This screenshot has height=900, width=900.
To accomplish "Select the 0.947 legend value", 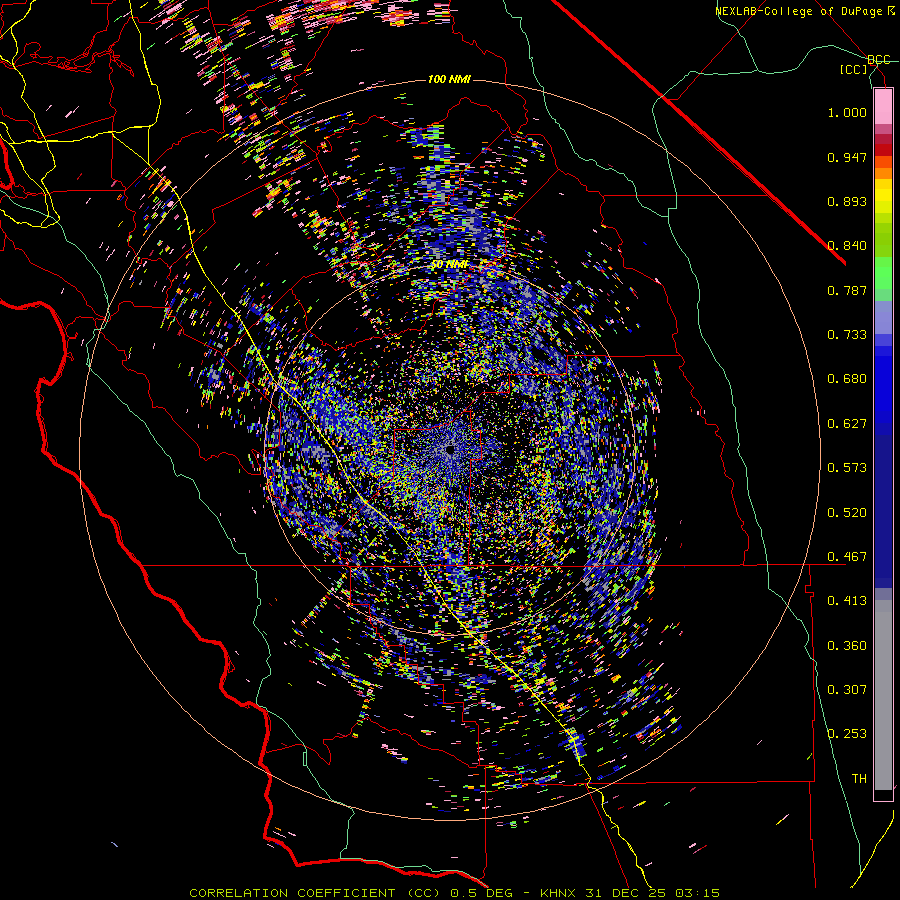I will click(x=847, y=157).
